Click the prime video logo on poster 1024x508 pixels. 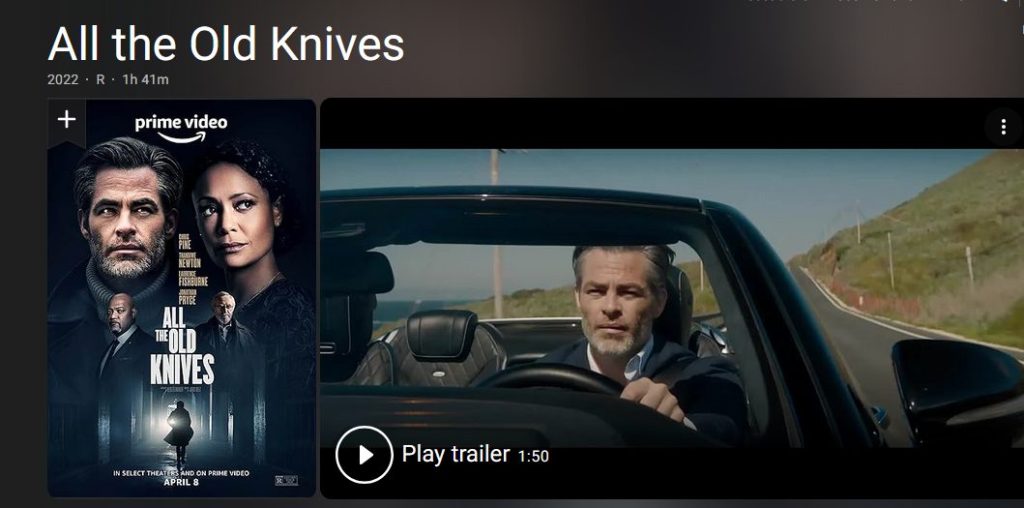click(181, 127)
